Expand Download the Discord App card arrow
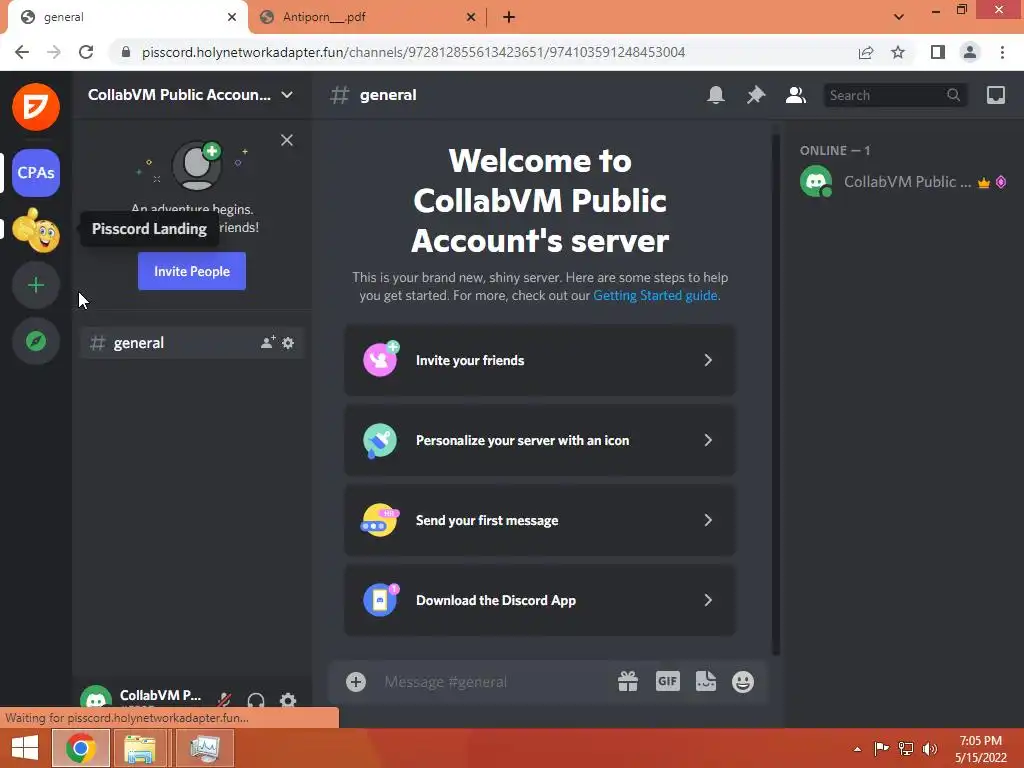The width and height of the screenshot is (1024, 768). point(708,600)
